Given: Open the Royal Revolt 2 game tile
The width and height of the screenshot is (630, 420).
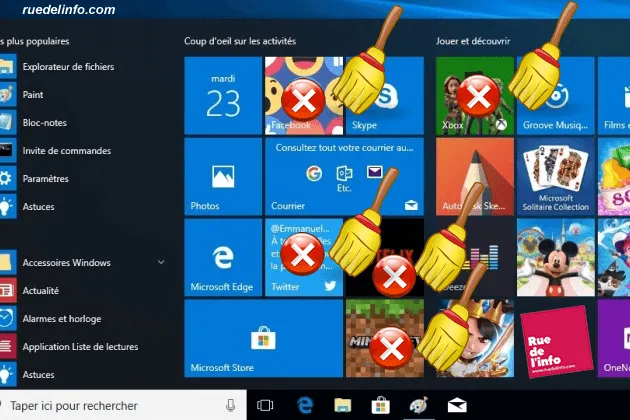Looking at the screenshot, I should 475,338.
